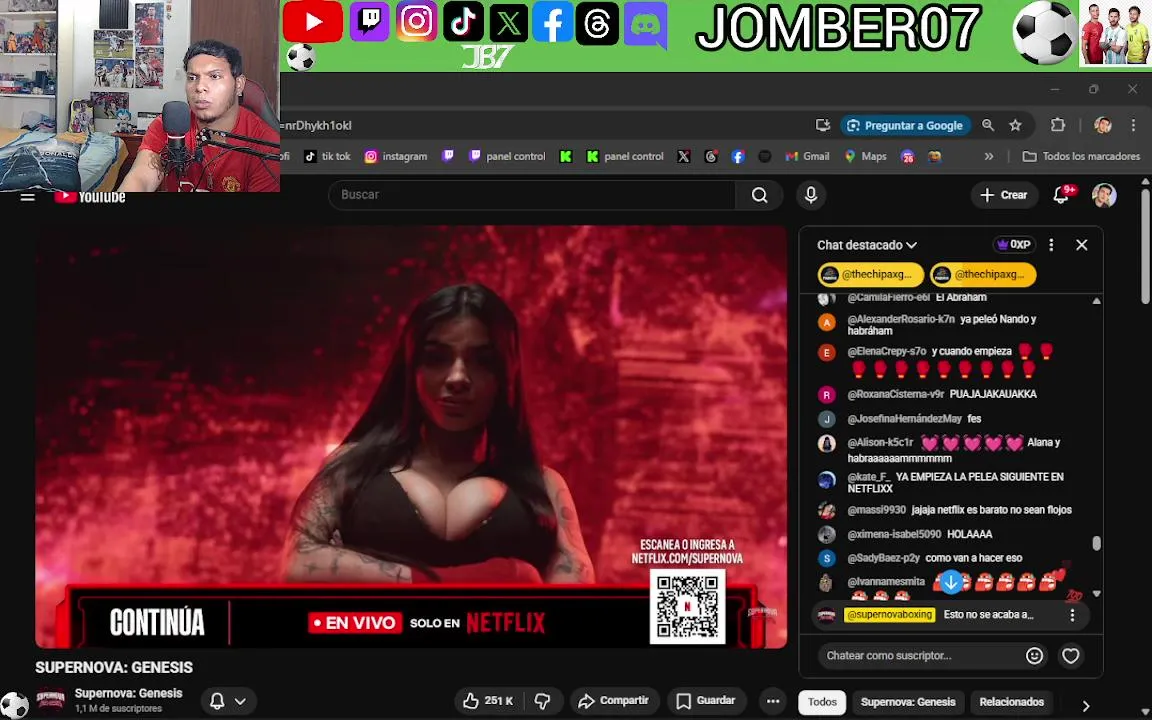This screenshot has width=1152, height=720.
Task: Send a heart reaction in chat
Action: (1070, 655)
